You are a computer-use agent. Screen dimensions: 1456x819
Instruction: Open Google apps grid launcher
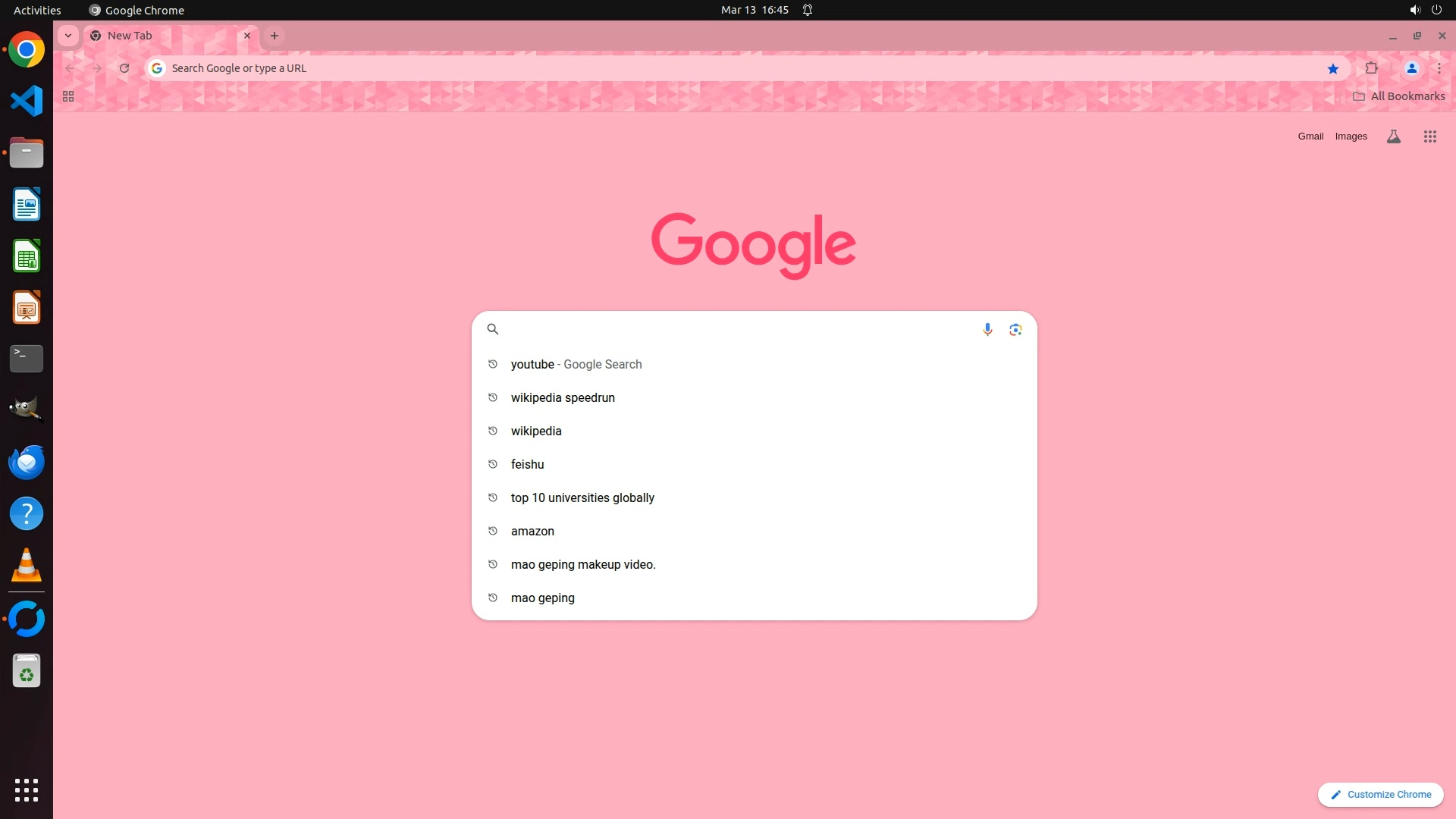click(1429, 136)
